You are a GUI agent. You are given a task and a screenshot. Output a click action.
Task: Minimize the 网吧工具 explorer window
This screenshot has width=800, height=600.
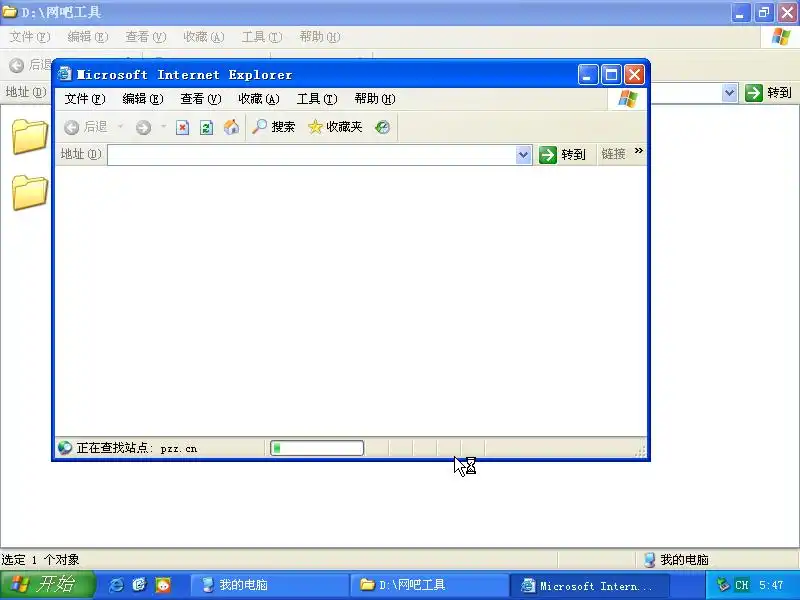(x=741, y=12)
